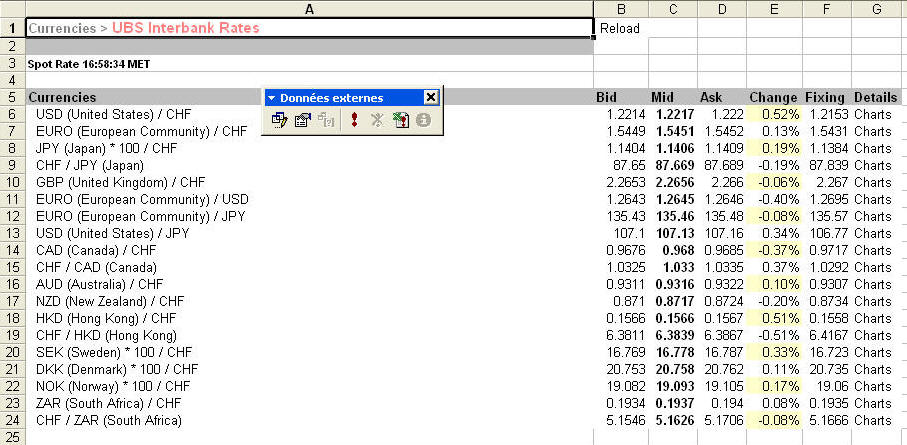Click Change value -0.37%
The width and height of the screenshot is (907, 445).
coord(779,250)
